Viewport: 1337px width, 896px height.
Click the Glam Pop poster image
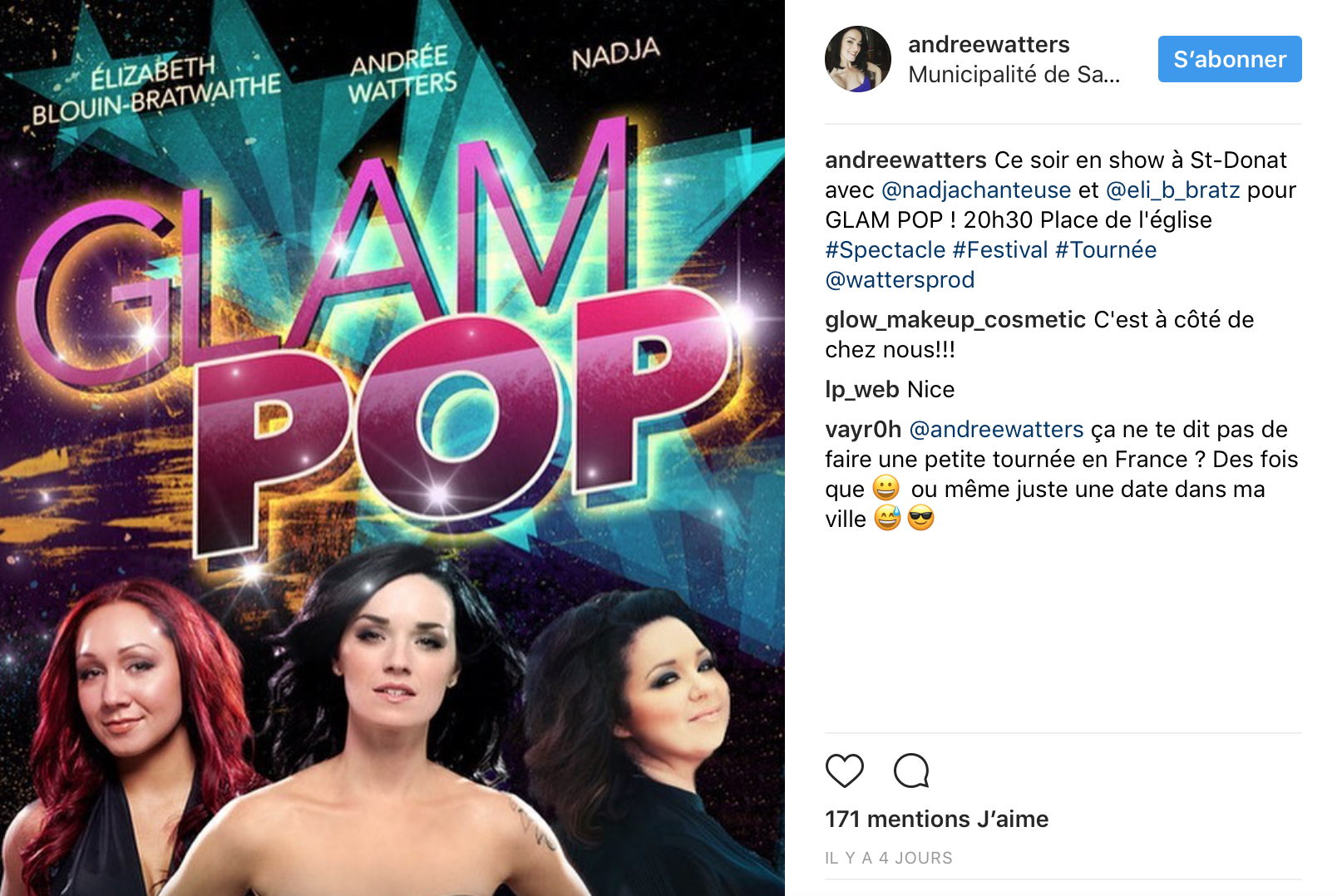(392, 448)
